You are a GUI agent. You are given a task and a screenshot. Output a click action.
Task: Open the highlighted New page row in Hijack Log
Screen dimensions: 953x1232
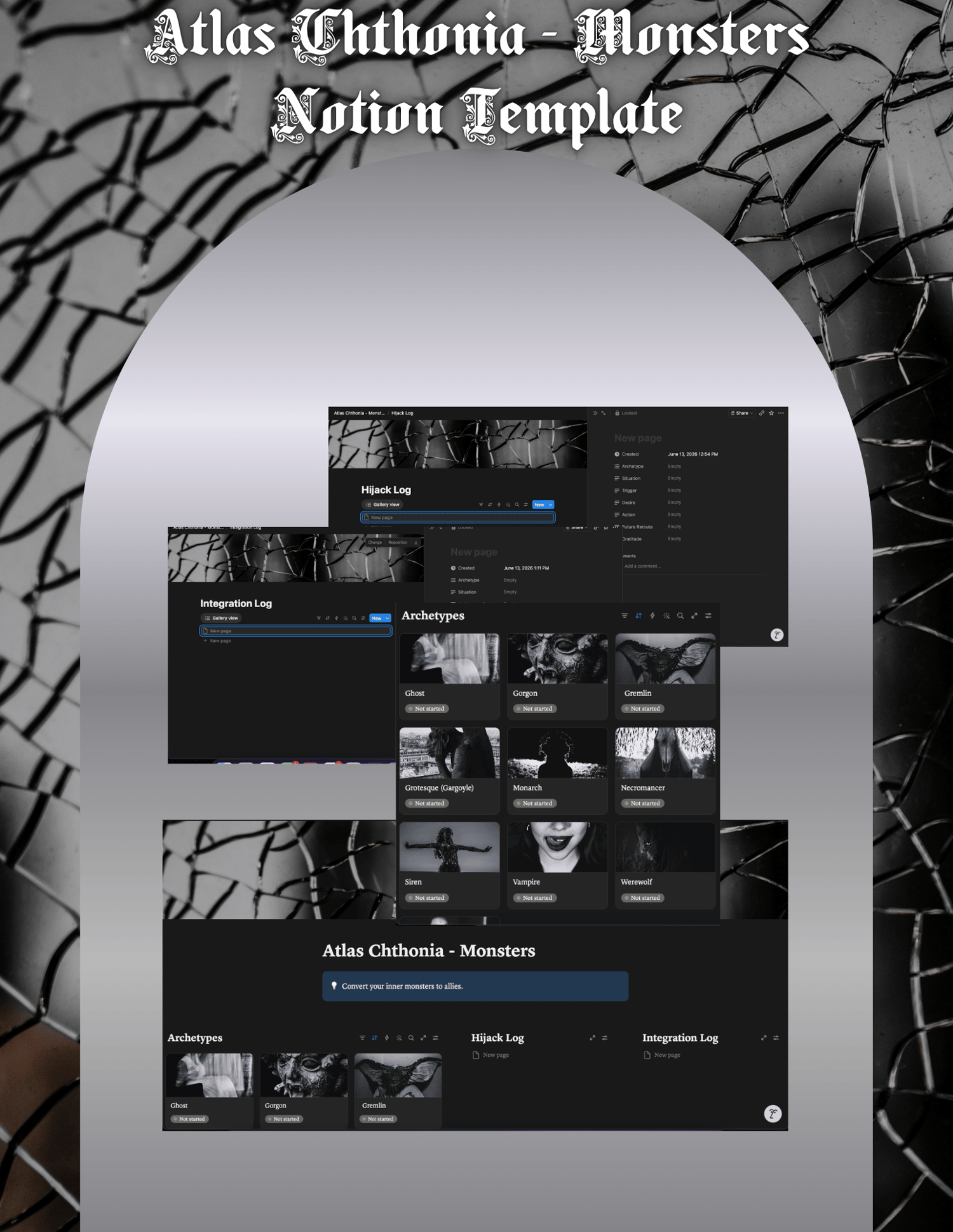pyautogui.click(x=457, y=518)
